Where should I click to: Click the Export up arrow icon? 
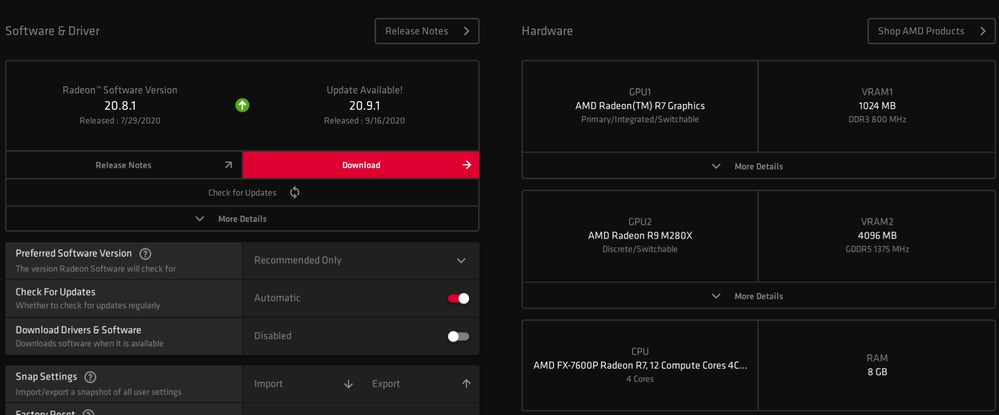pyautogui.click(x=466, y=383)
